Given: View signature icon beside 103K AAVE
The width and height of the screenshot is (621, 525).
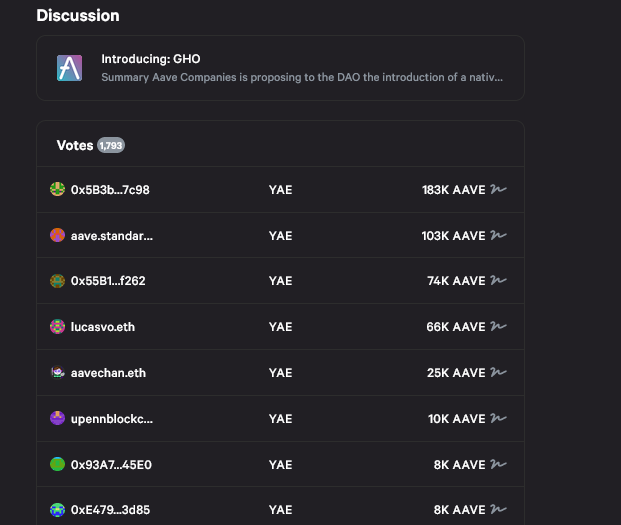Looking at the screenshot, I should point(498,235).
